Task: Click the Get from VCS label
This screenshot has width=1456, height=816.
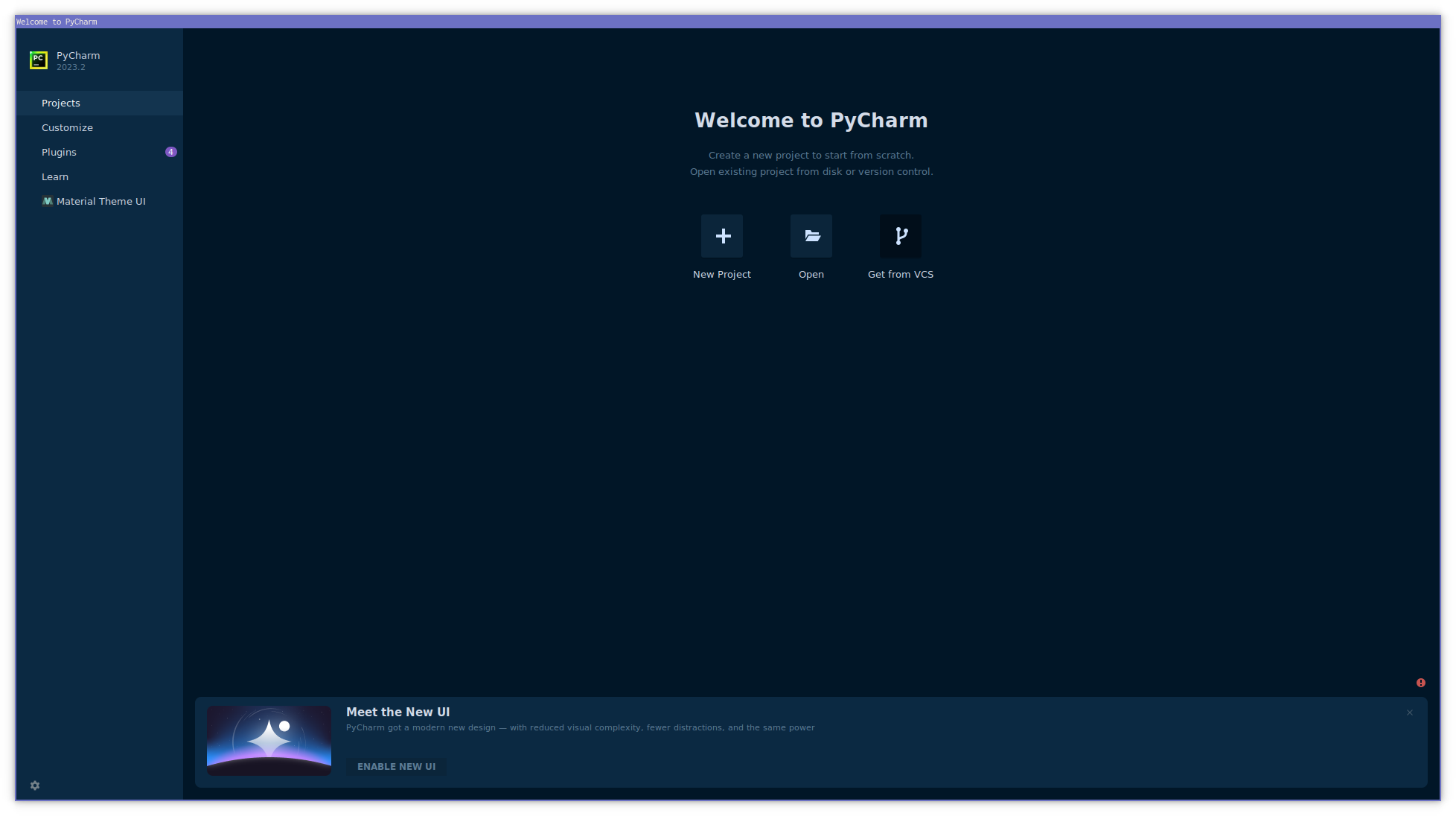Action: [901, 274]
